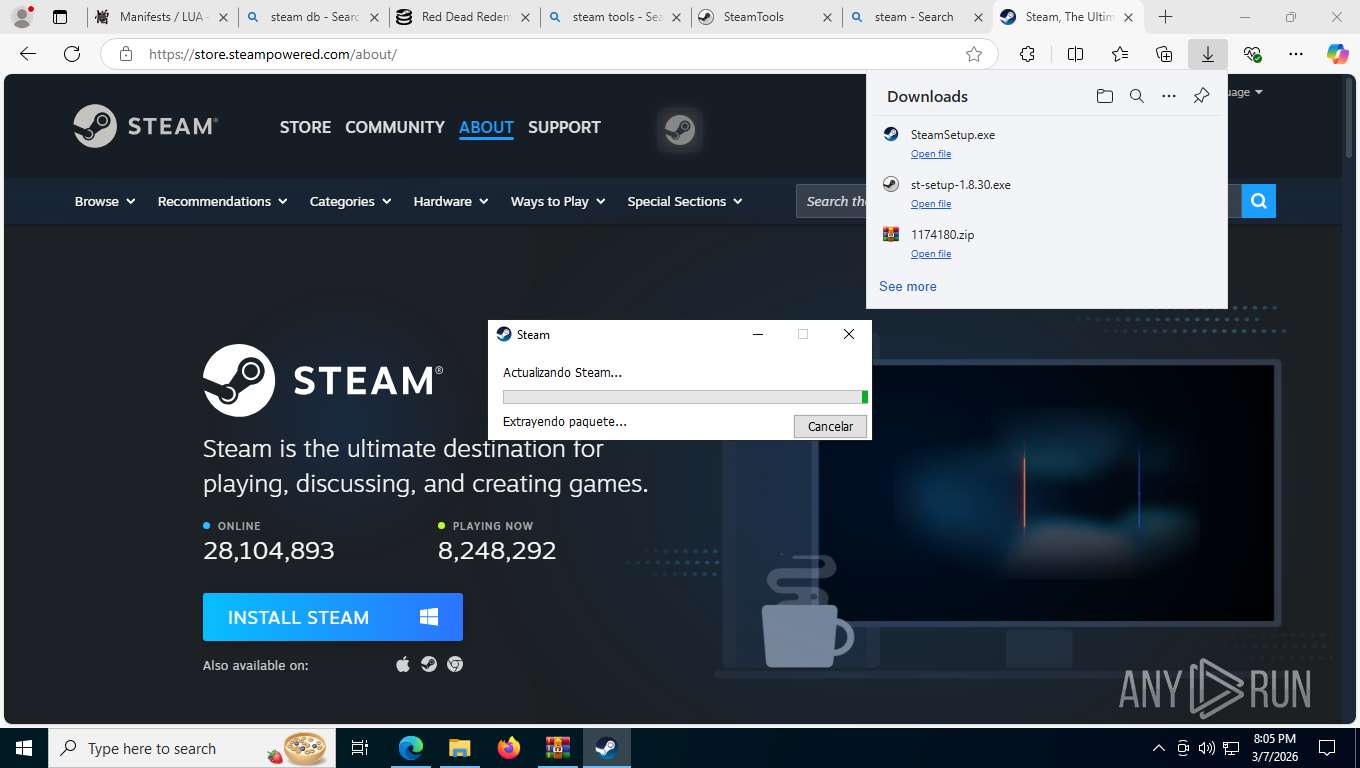
Task: Click the INSTALL STEAM button
Action: click(x=333, y=617)
